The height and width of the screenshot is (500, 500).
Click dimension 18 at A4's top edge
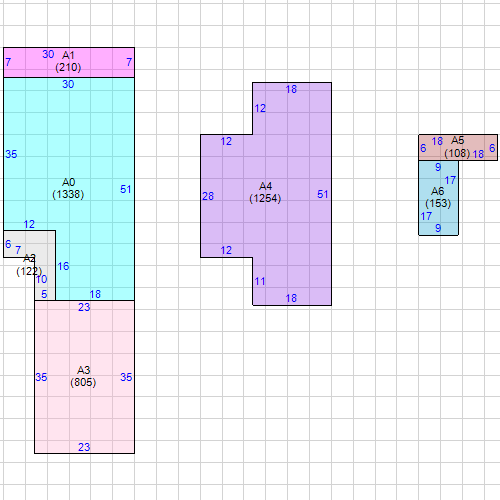(291, 89)
